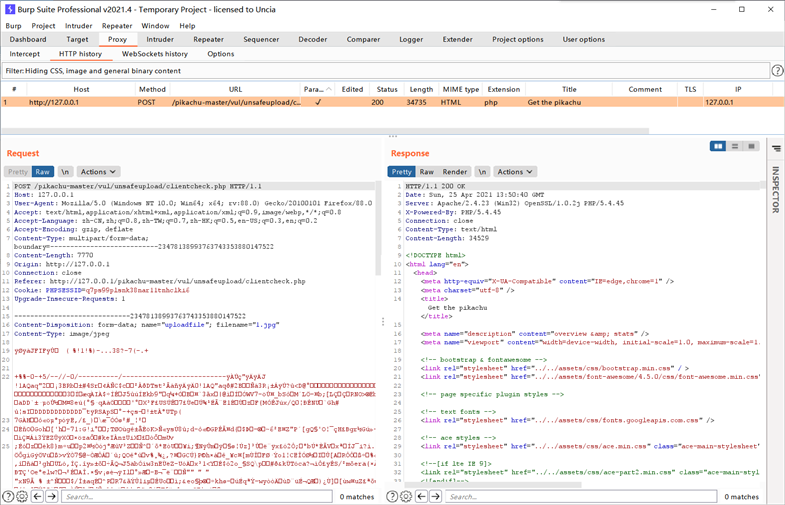
Task: Click Response search help icon
Action: pos(392,496)
